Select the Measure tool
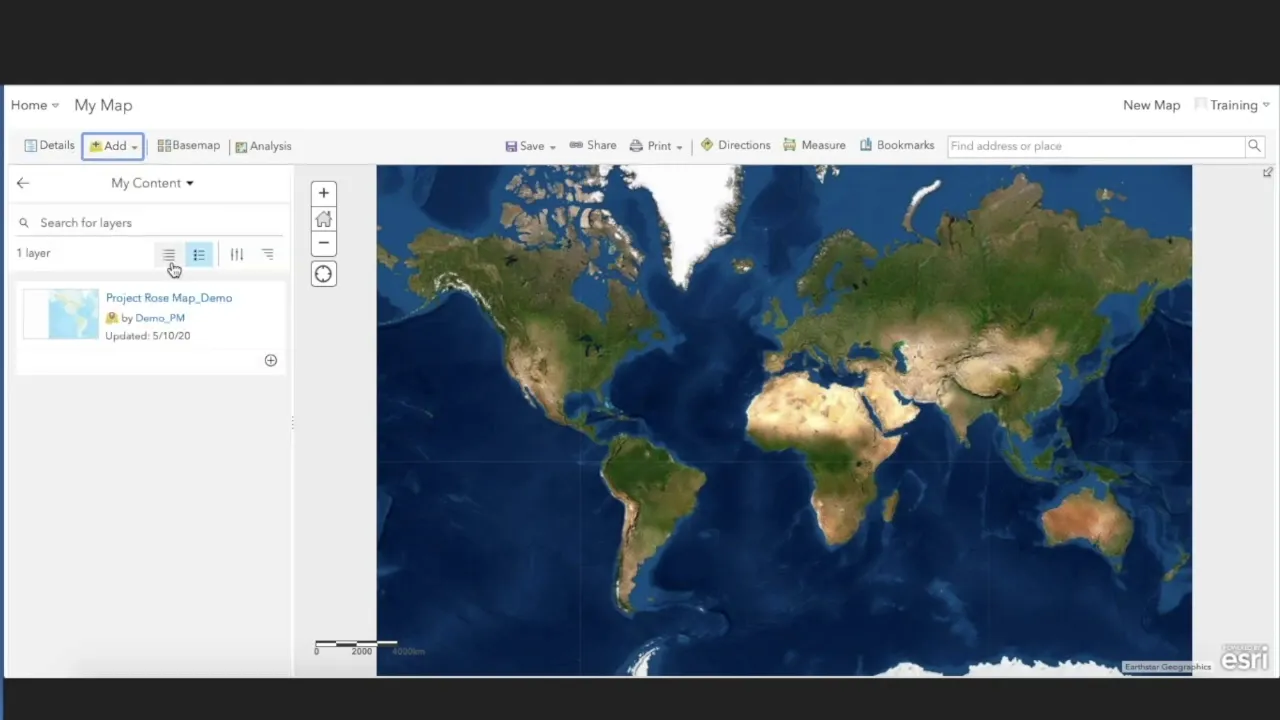The width and height of the screenshot is (1280, 720). point(814,146)
